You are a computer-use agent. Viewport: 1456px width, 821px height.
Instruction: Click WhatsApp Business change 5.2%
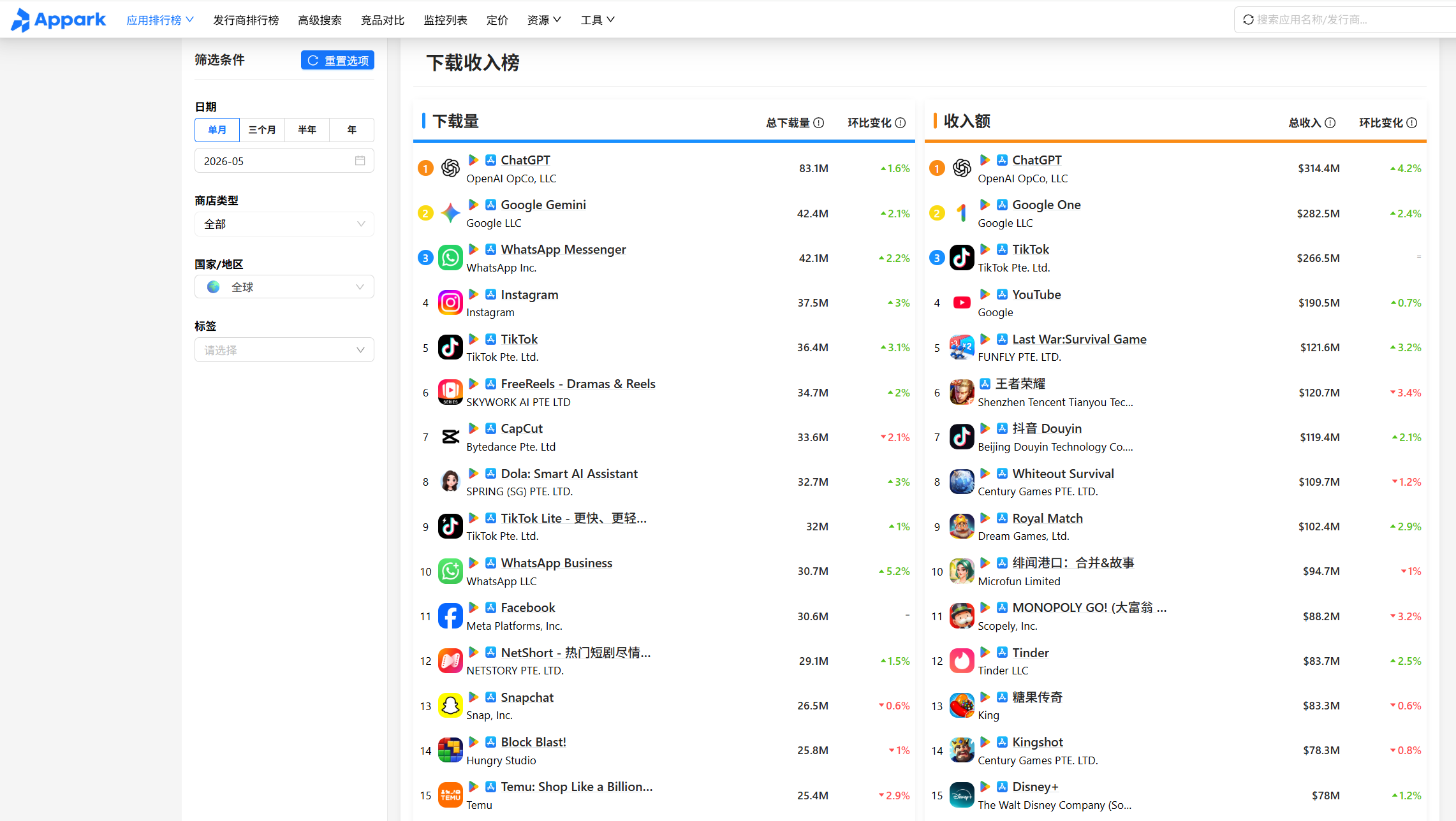[894, 571]
